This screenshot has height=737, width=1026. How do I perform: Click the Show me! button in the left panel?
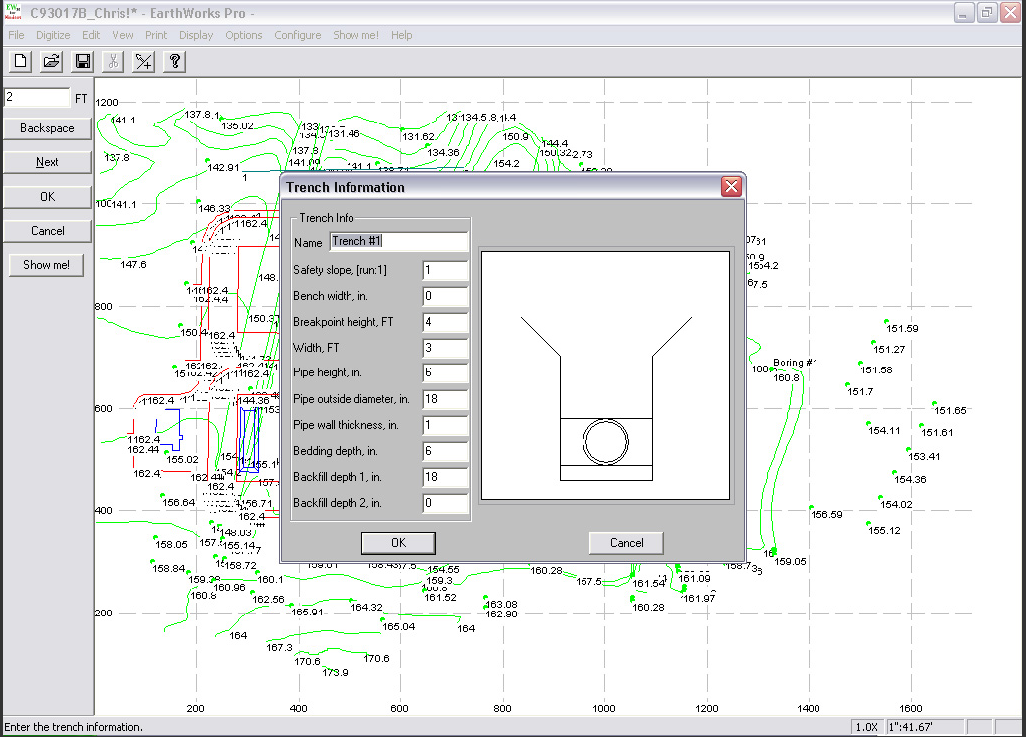tap(47, 265)
